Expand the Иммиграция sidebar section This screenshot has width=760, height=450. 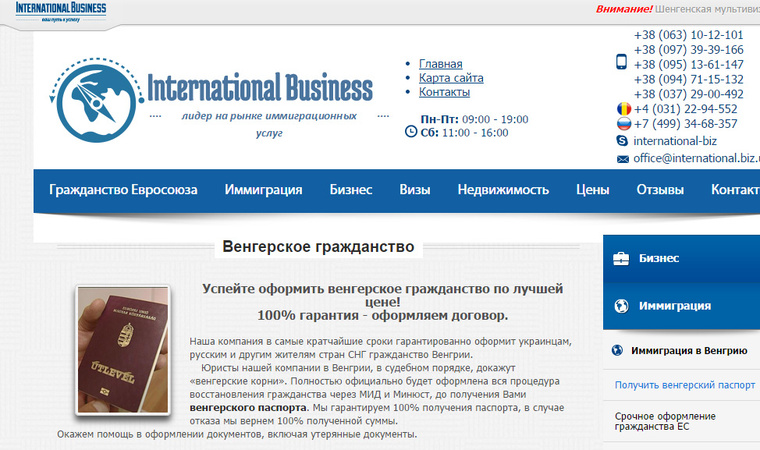coord(681,306)
